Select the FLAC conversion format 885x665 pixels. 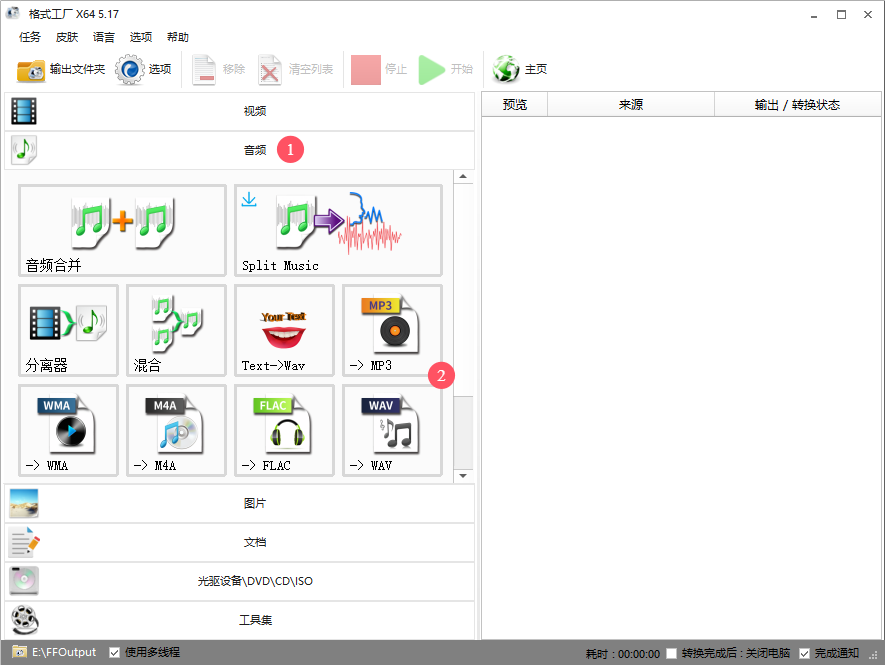[284, 430]
